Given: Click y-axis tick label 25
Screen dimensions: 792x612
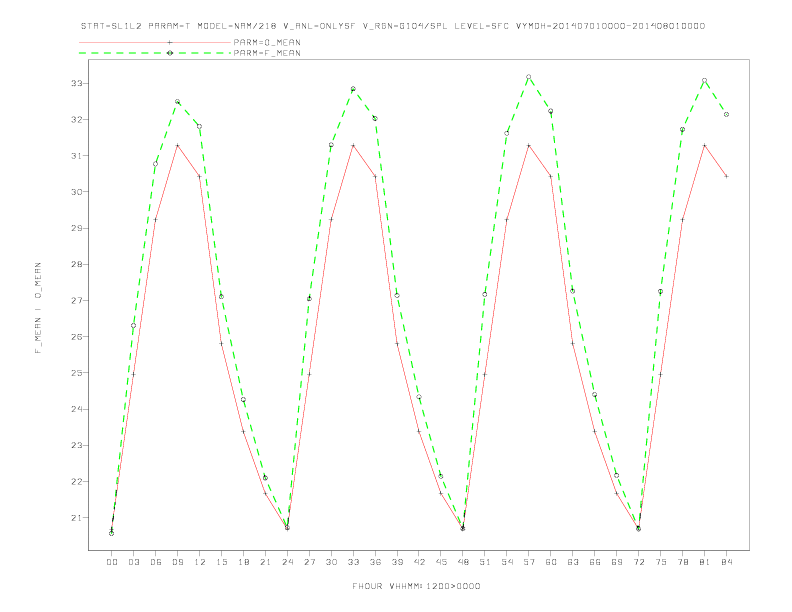Looking at the screenshot, I should (x=77, y=373).
